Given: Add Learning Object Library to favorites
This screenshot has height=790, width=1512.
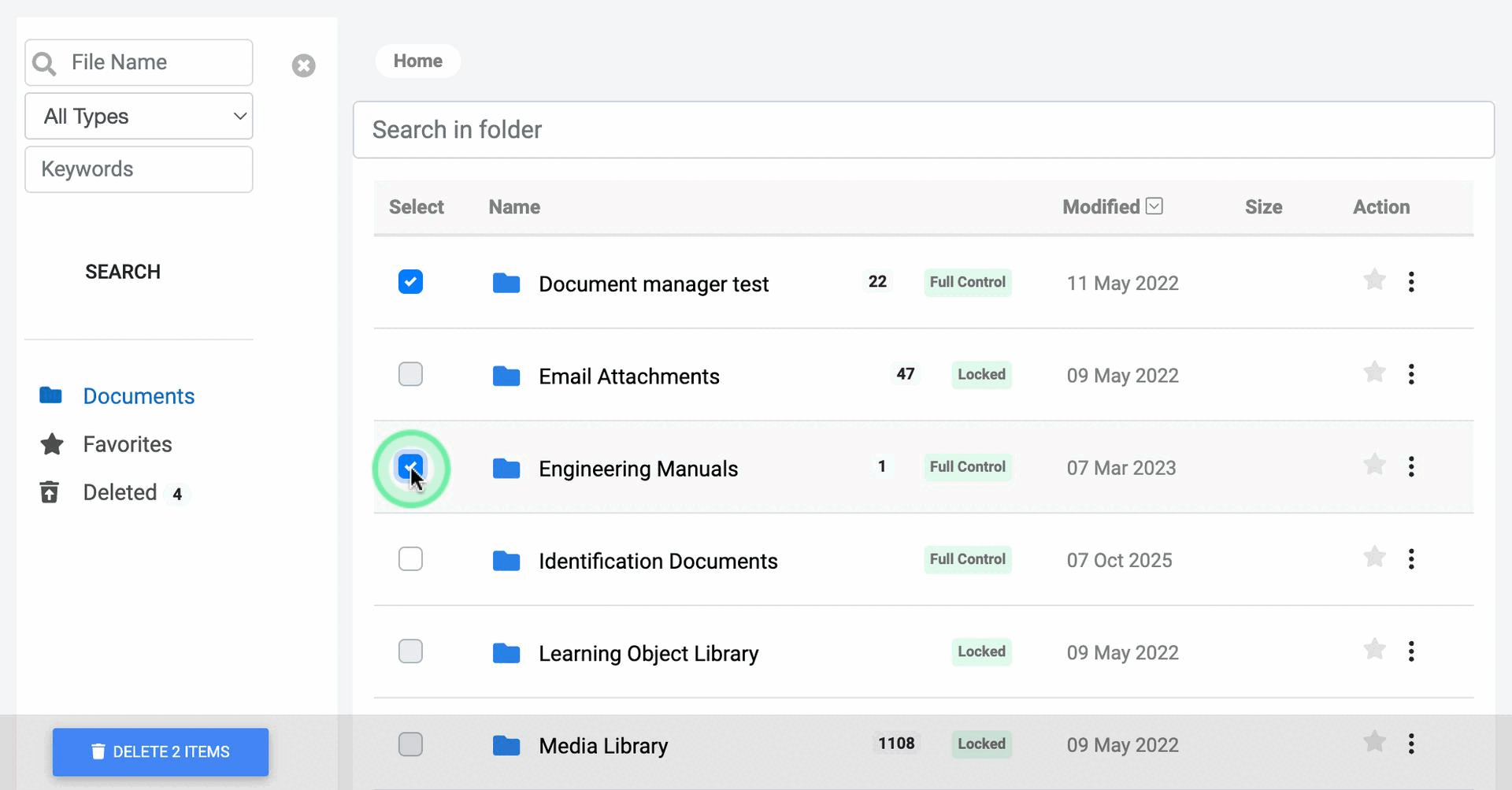Looking at the screenshot, I should [x=1374, y=650].
